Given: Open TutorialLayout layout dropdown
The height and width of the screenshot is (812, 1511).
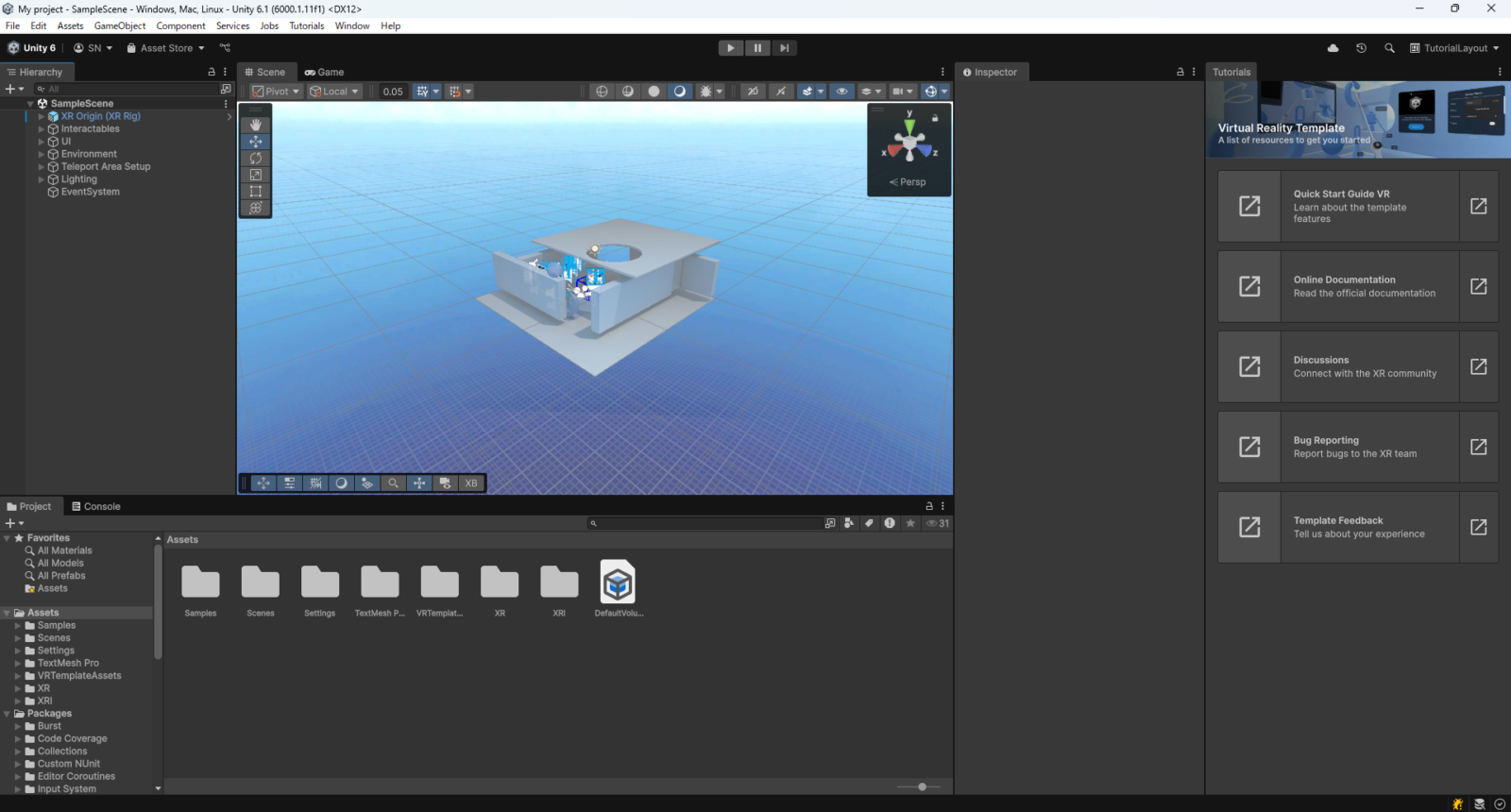Looking at the screenshot, I should click(1454, 48).
